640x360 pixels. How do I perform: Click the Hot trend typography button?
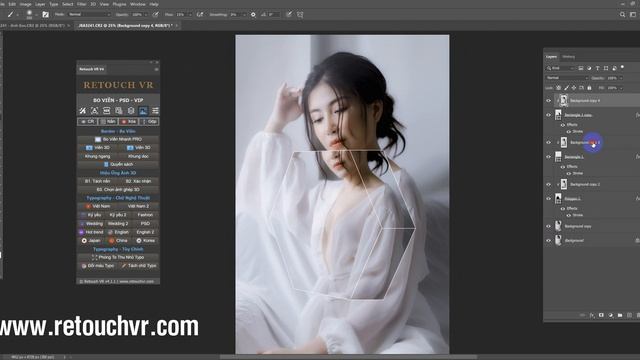(x=91, y=232)
